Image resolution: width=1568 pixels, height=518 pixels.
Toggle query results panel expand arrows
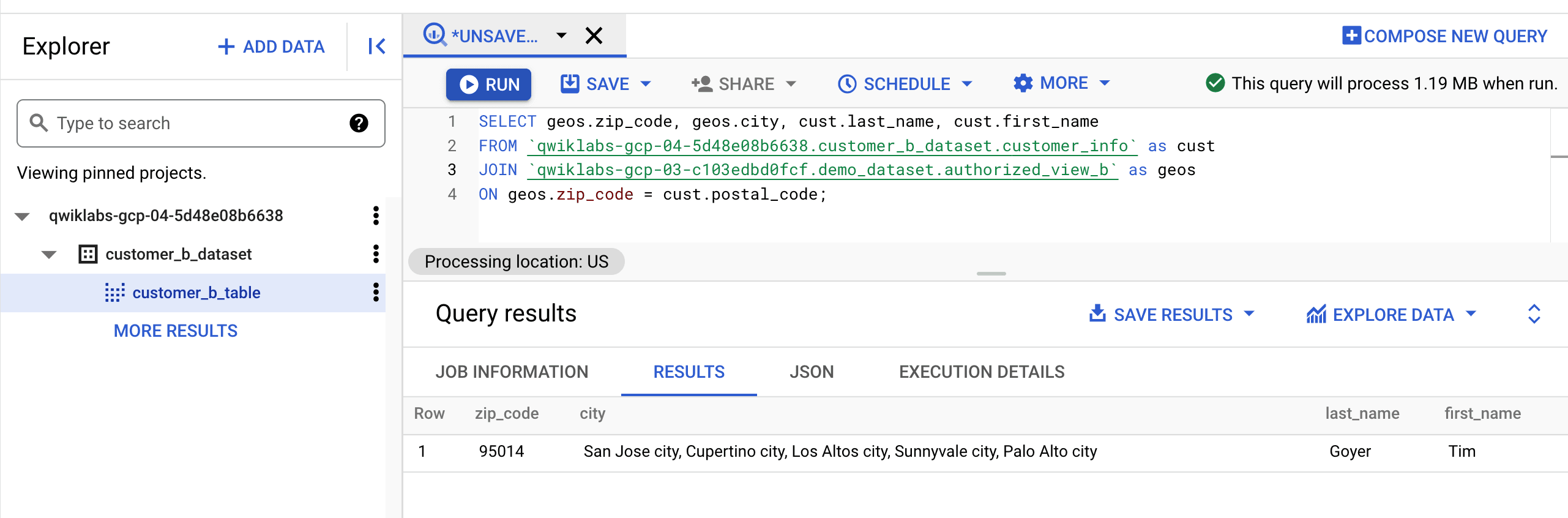click(x=1534, y=314)
